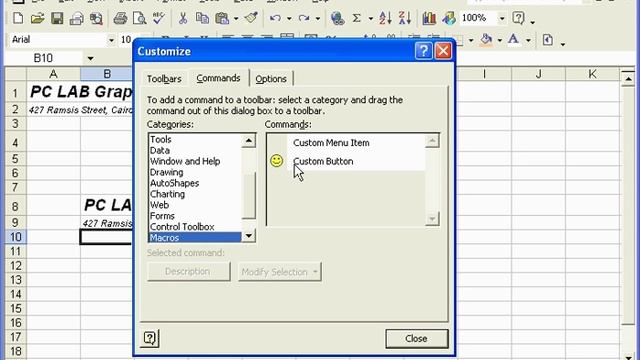The width and height of the screenshot is (640, 360).
Task: Select the Web category
Action: tap(195, 205)
